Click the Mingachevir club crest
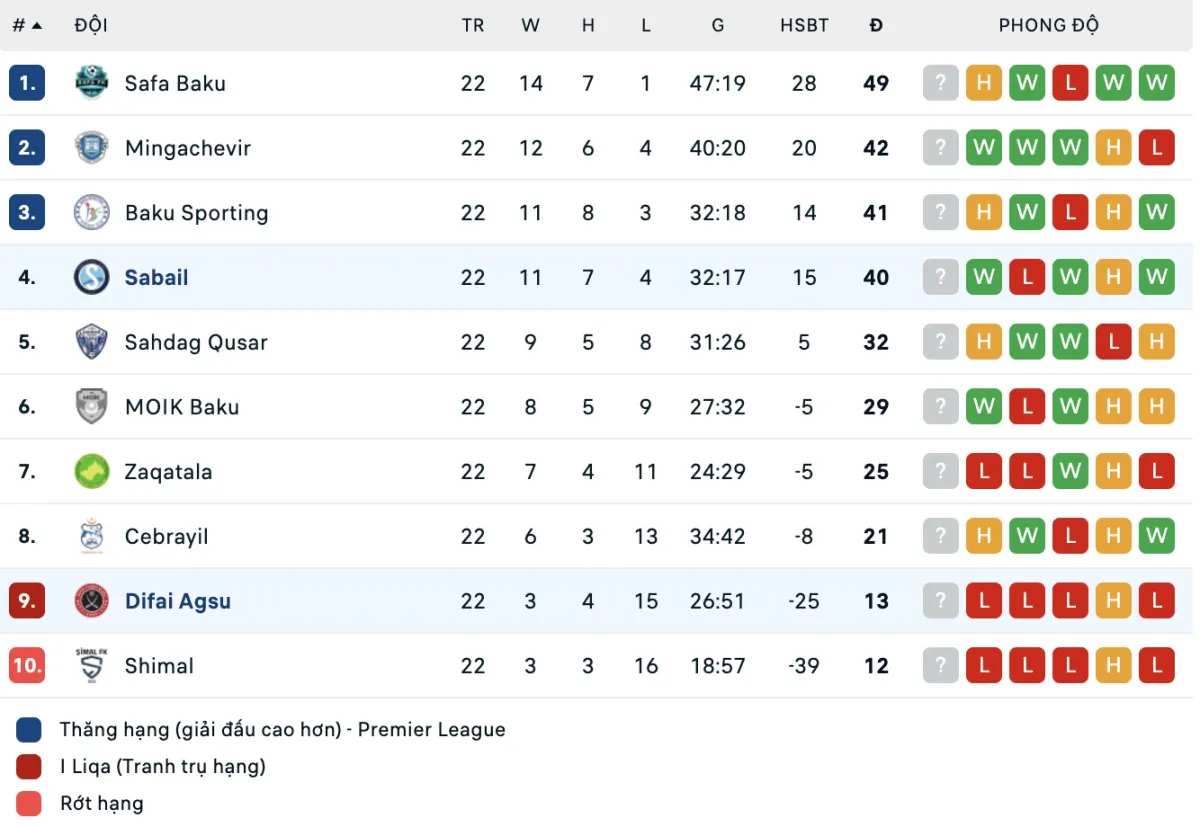The width and height of the screenshot is (1200, 827). [x=92, y=148]
